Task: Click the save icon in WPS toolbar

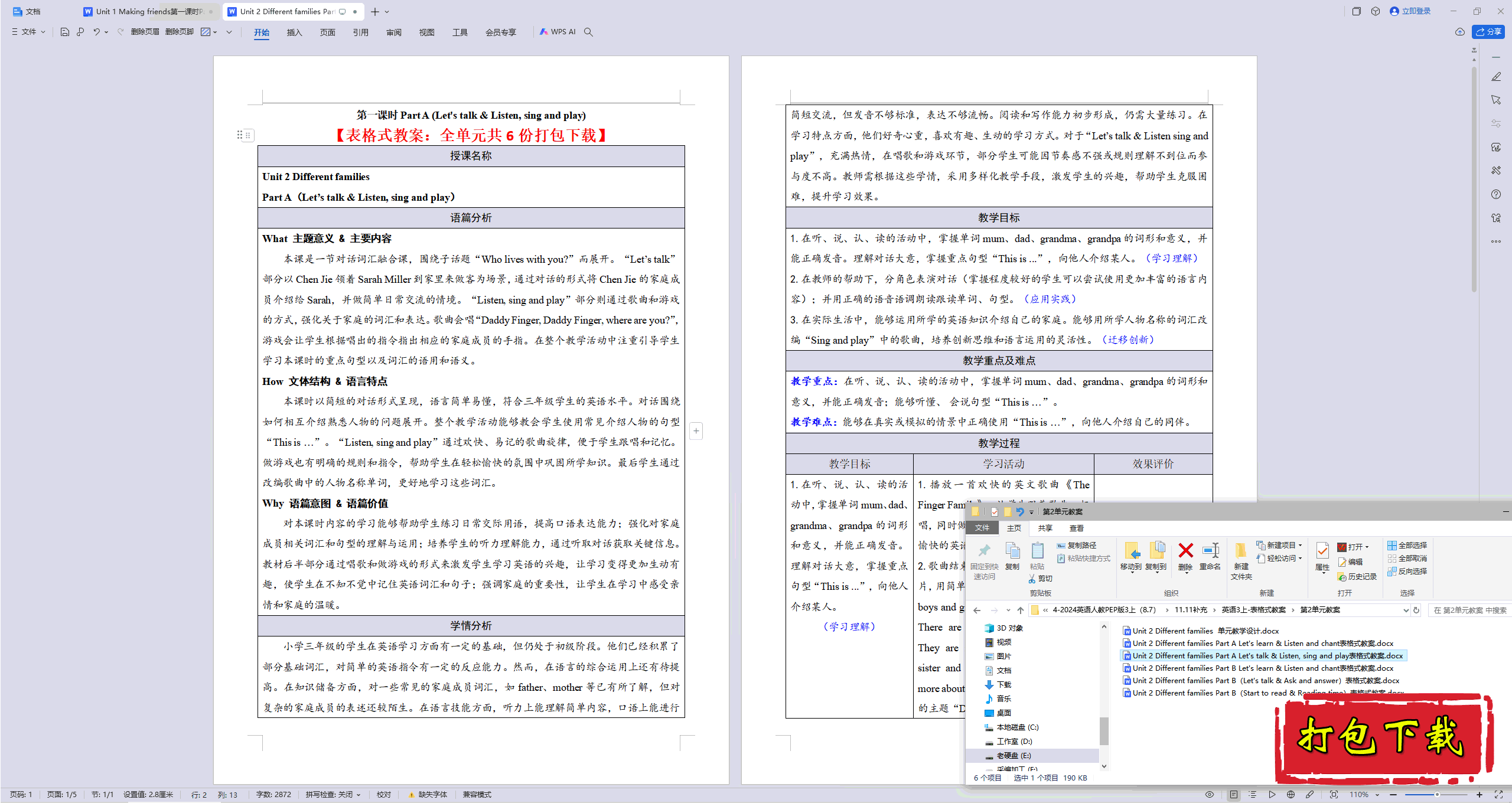Action: 65,32
